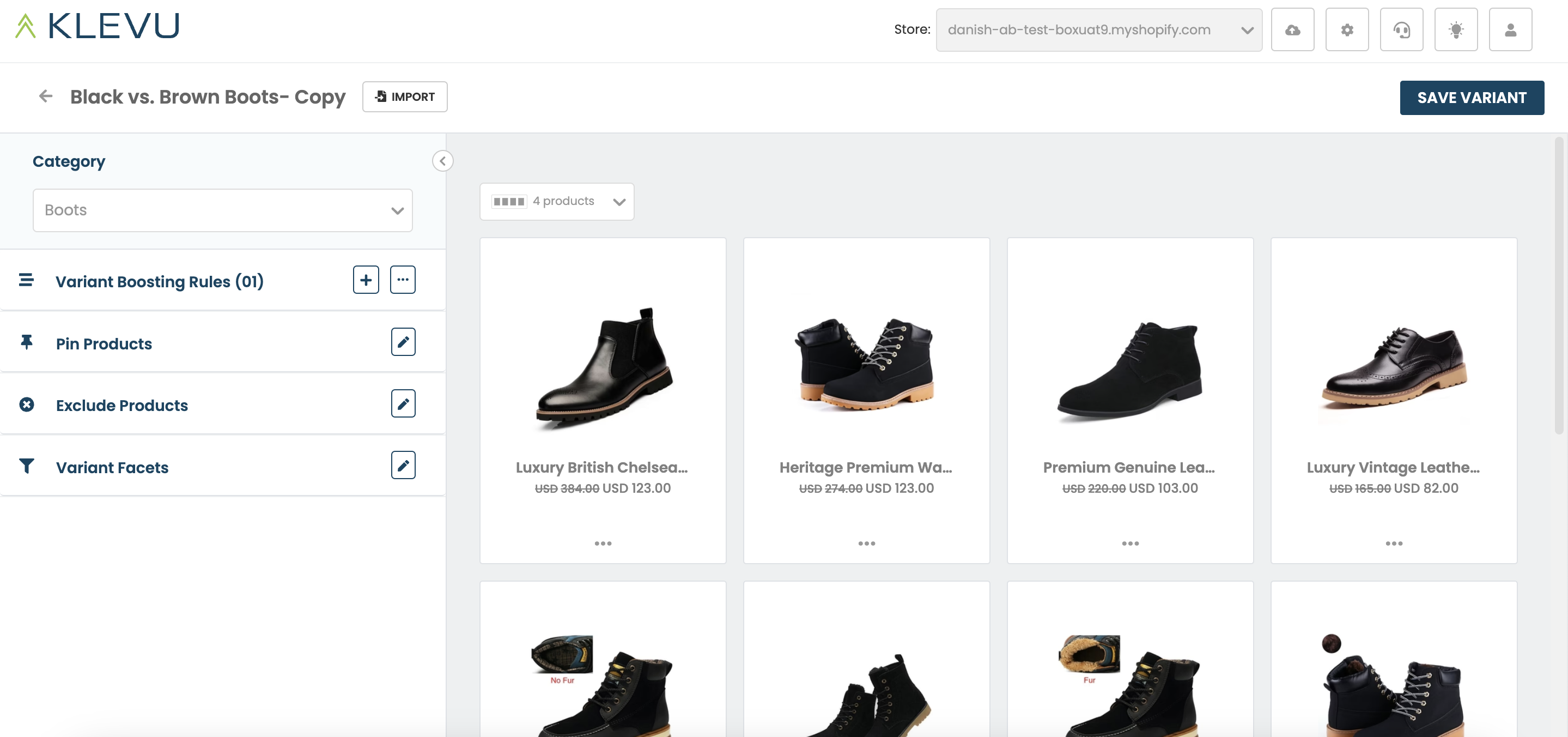Image resolution: width=1568 pixels, height=737 pixels.
Task: Open options for Heritage Premium product
Action: click(866, 543)
